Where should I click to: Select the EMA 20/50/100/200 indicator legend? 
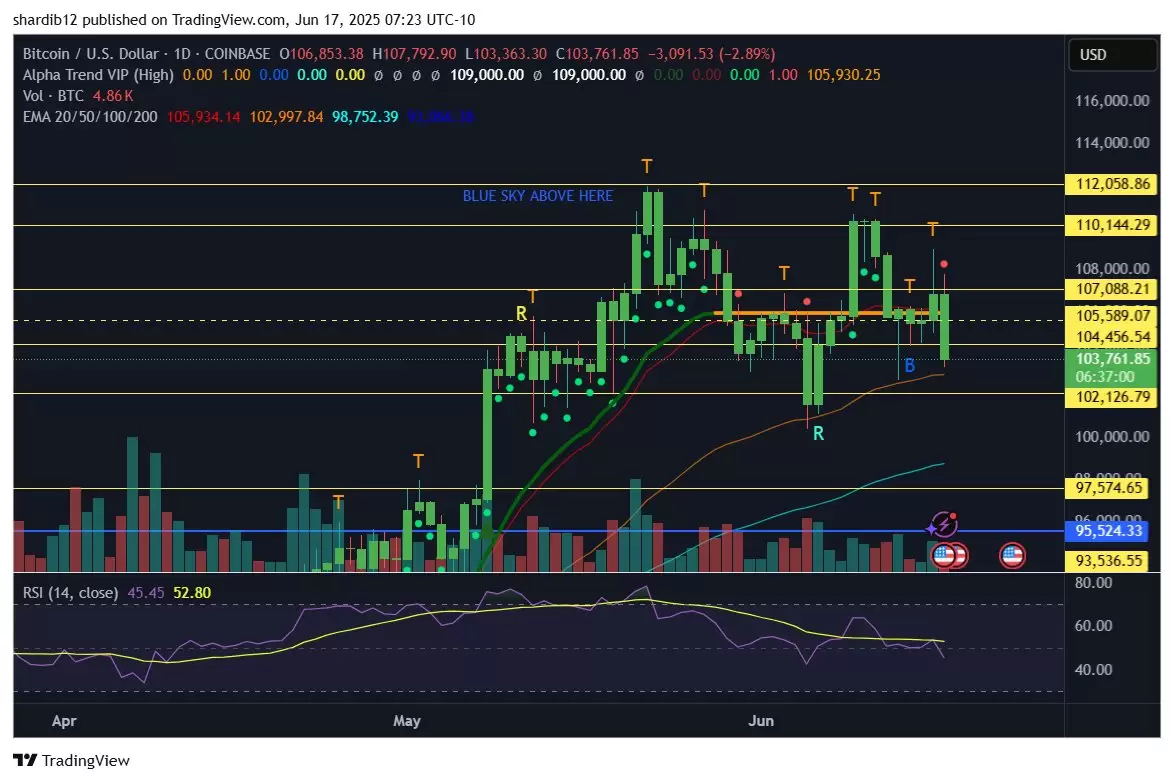tap(90, 117)
